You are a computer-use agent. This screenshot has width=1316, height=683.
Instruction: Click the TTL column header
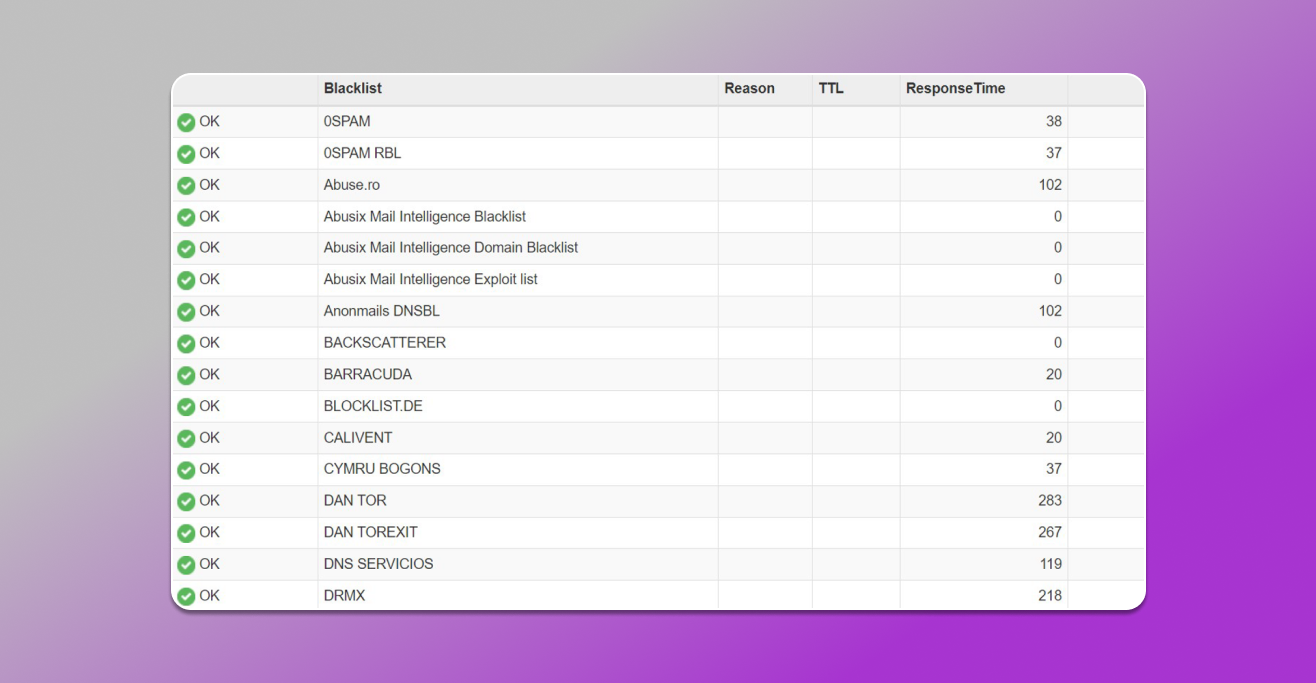pos(830,88)
